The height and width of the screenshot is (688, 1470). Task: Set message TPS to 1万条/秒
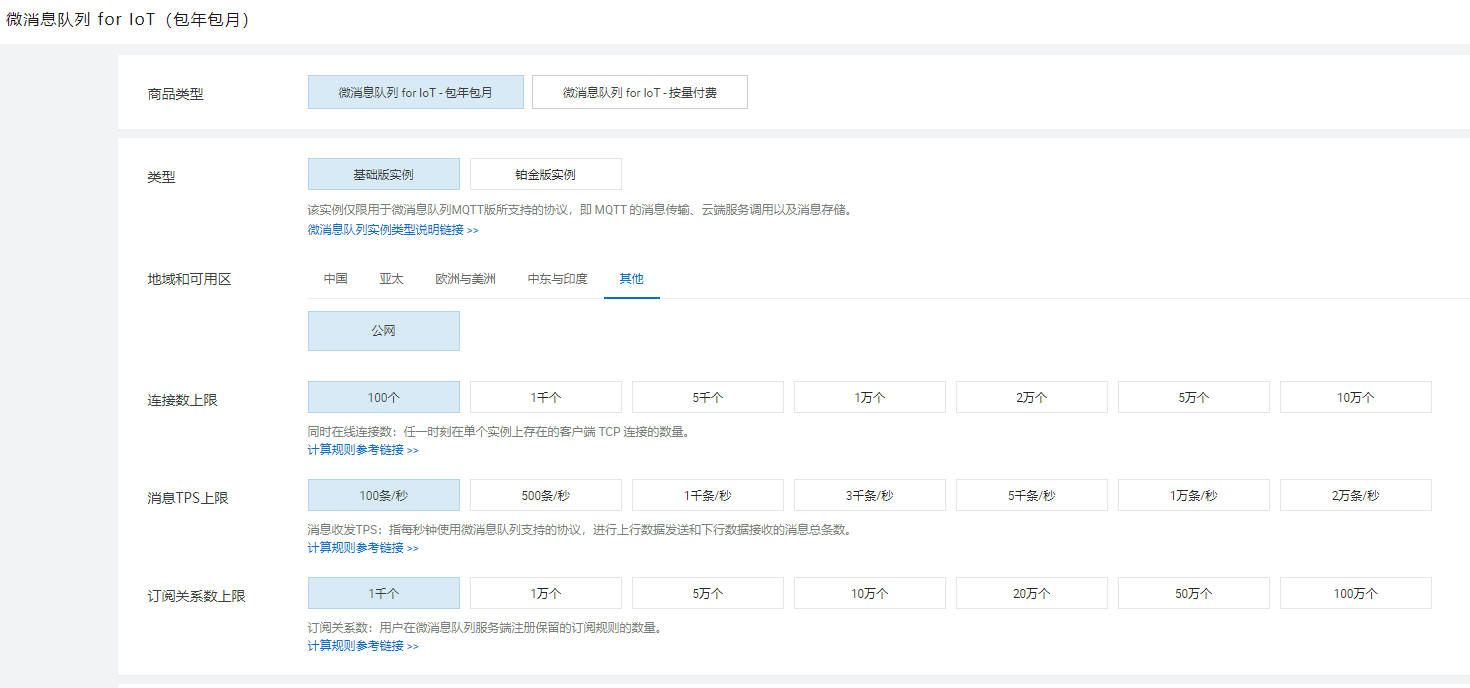click(x=1194, y=495)
